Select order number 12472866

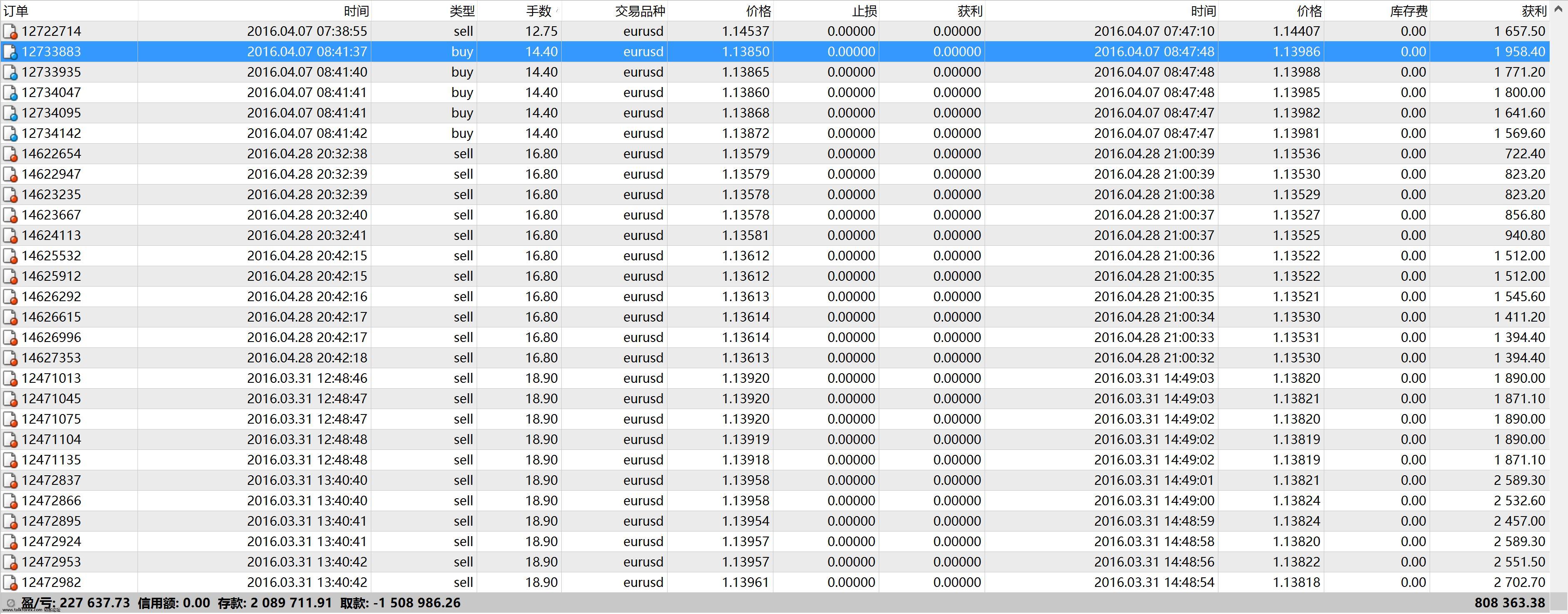(51, 501)
